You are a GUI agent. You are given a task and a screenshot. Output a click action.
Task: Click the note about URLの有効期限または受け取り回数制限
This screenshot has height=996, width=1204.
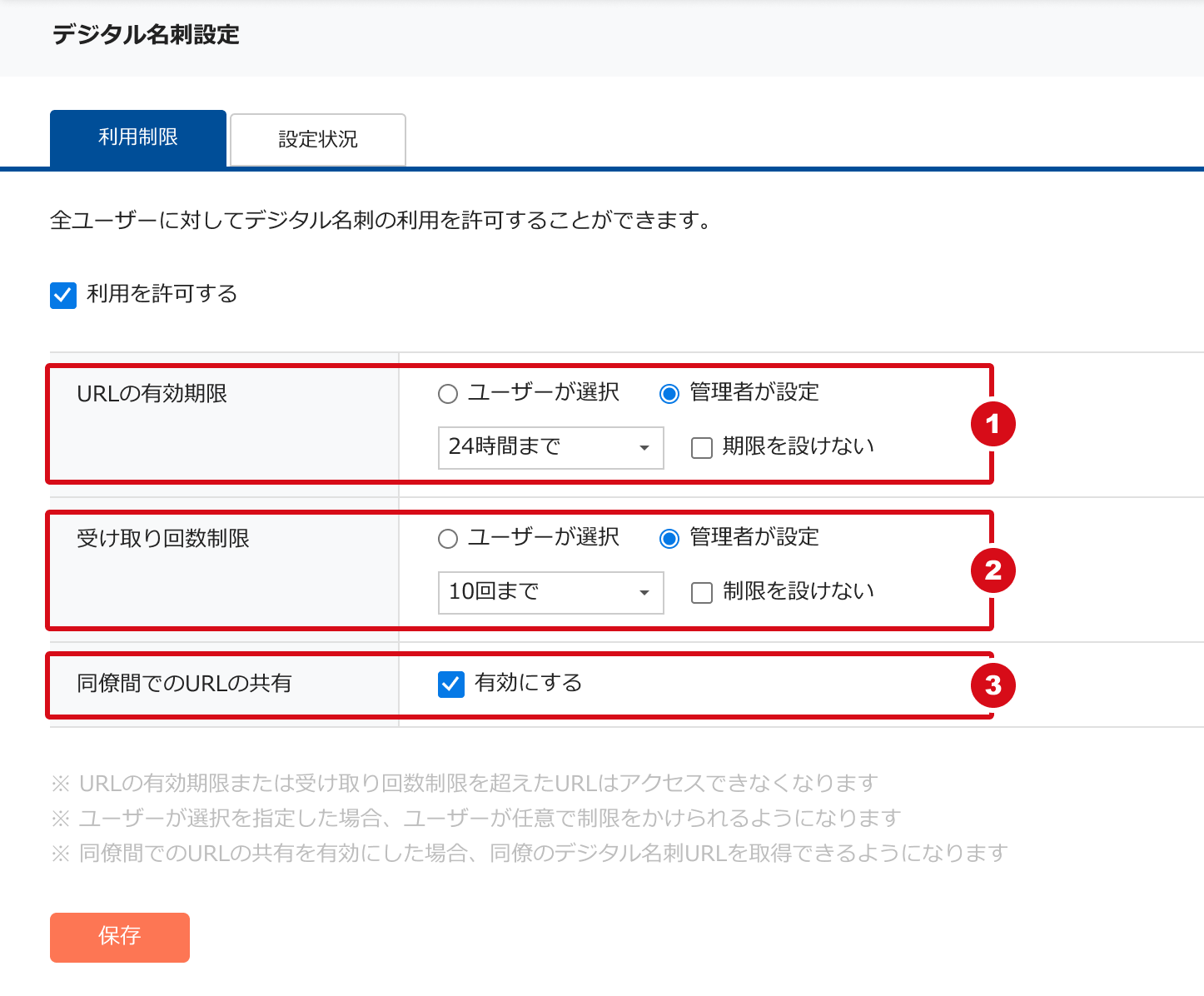[465, 783]
